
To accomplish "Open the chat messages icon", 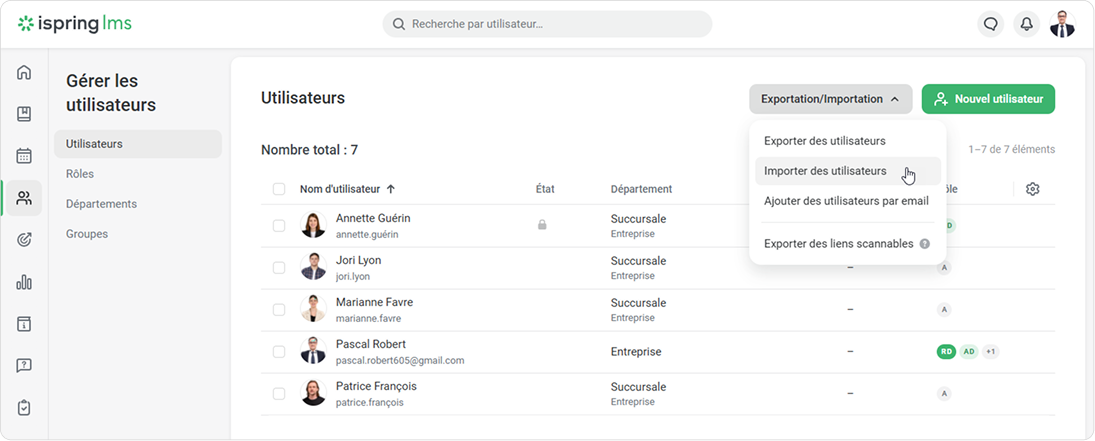I will 990,24.
